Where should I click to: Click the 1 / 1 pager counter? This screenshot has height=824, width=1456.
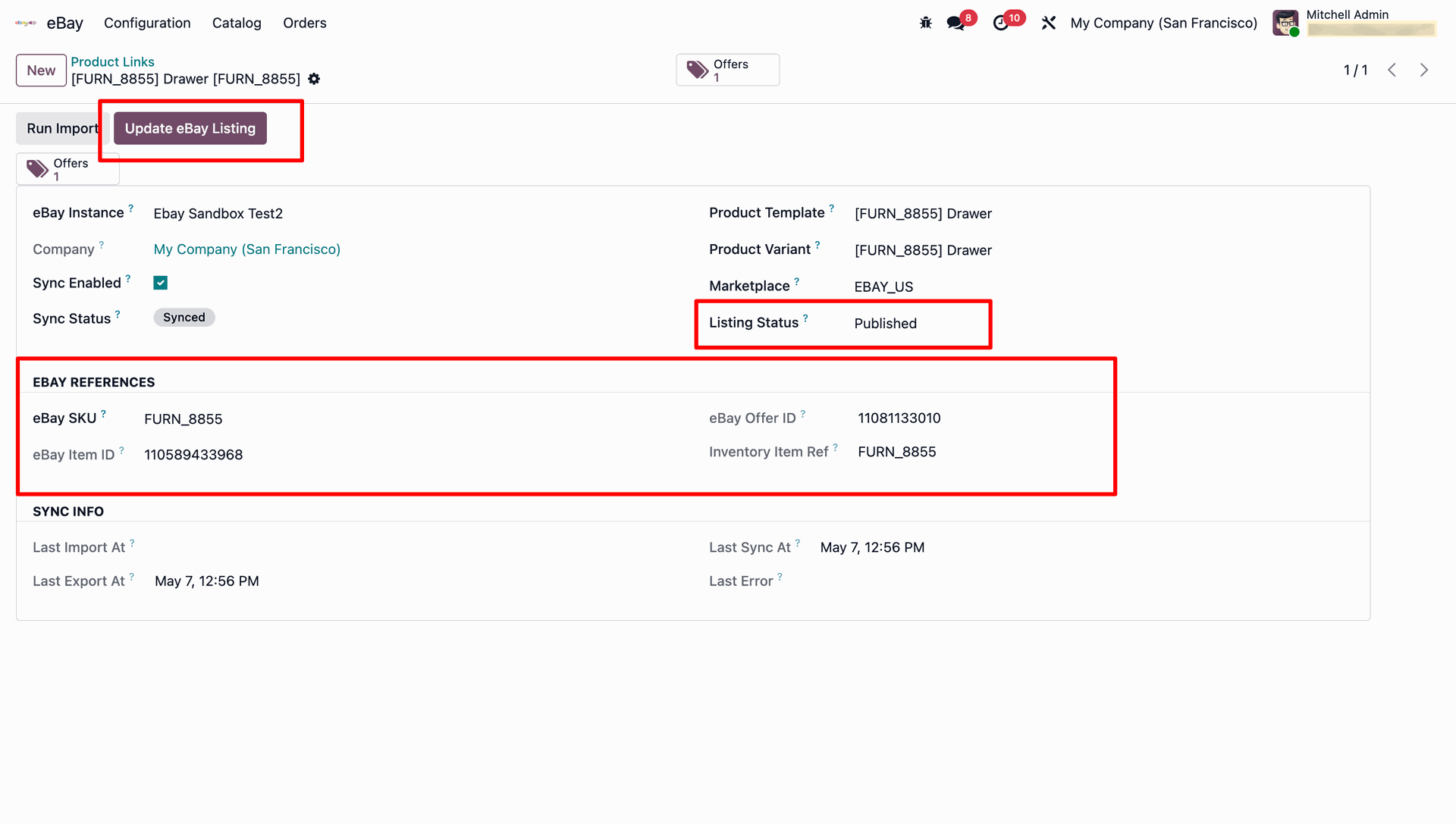click(x=1355, y=70)
